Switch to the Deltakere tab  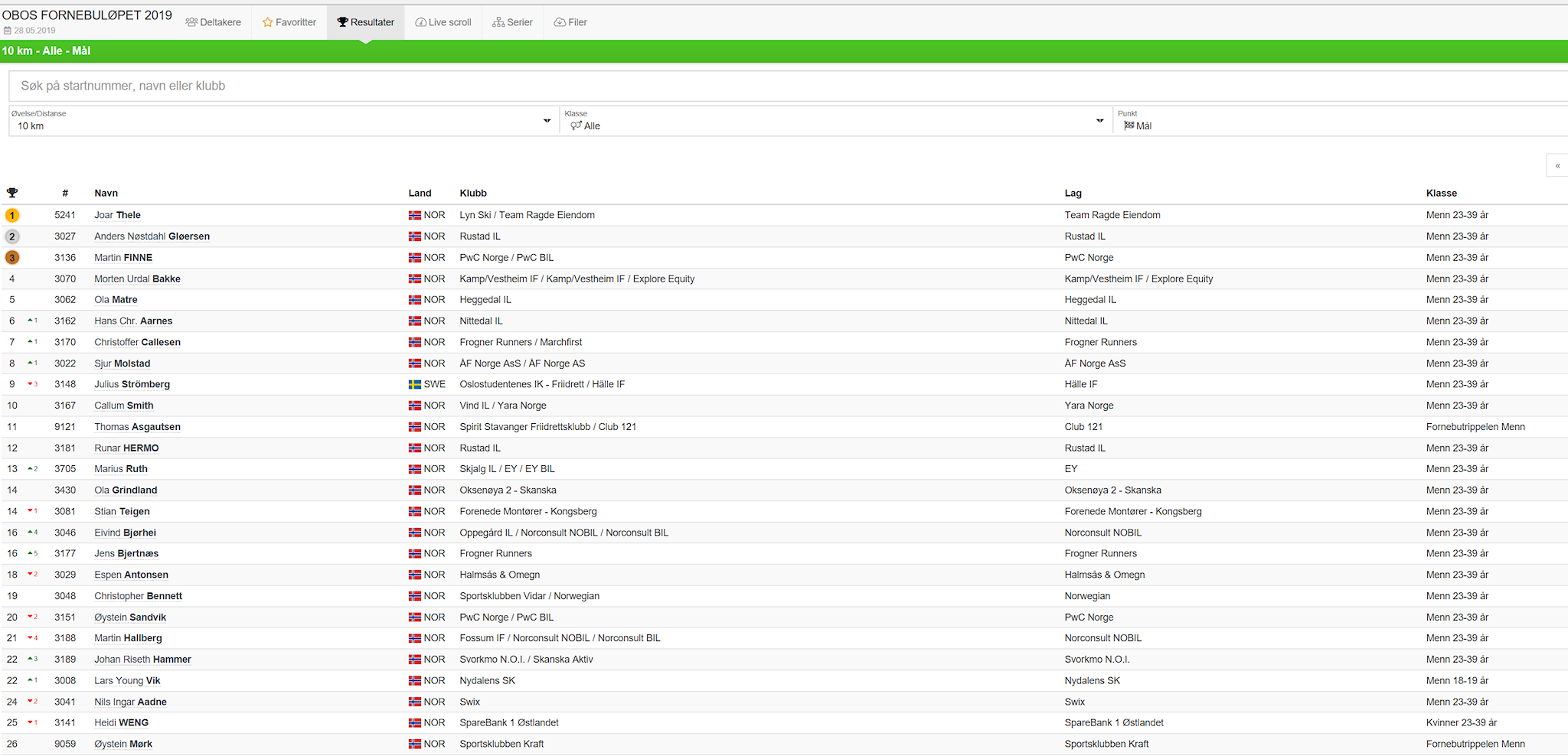point(214,22)
